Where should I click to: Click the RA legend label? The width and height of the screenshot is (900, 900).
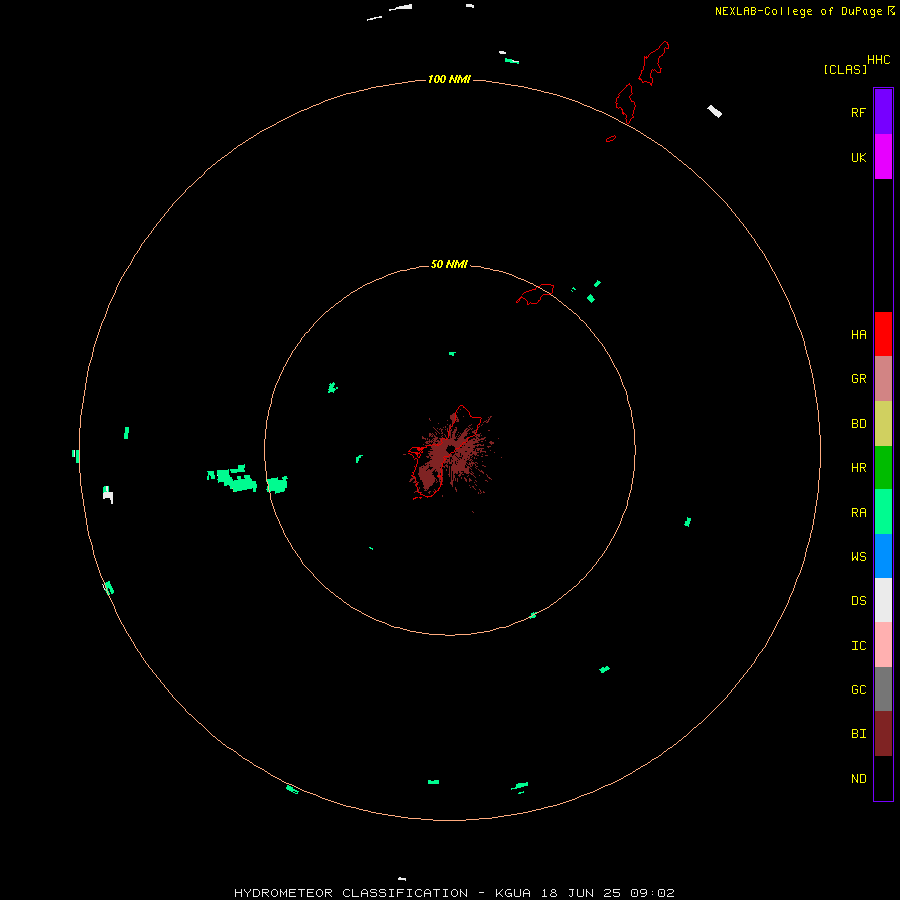pyautogui.click(x=859, y=513)
